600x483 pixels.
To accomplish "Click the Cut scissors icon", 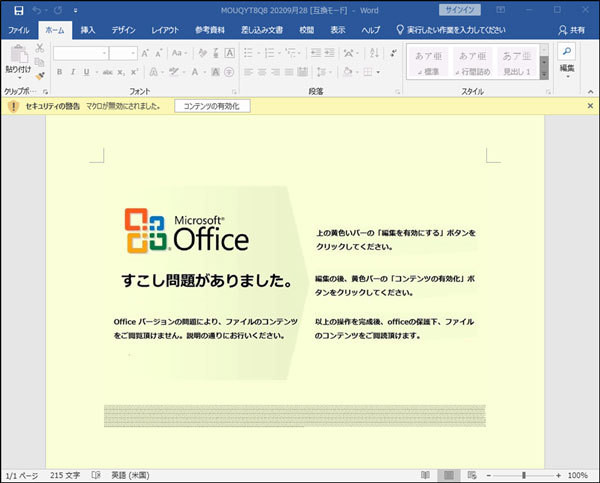I will pyautogui.click(x=39, y=48).
